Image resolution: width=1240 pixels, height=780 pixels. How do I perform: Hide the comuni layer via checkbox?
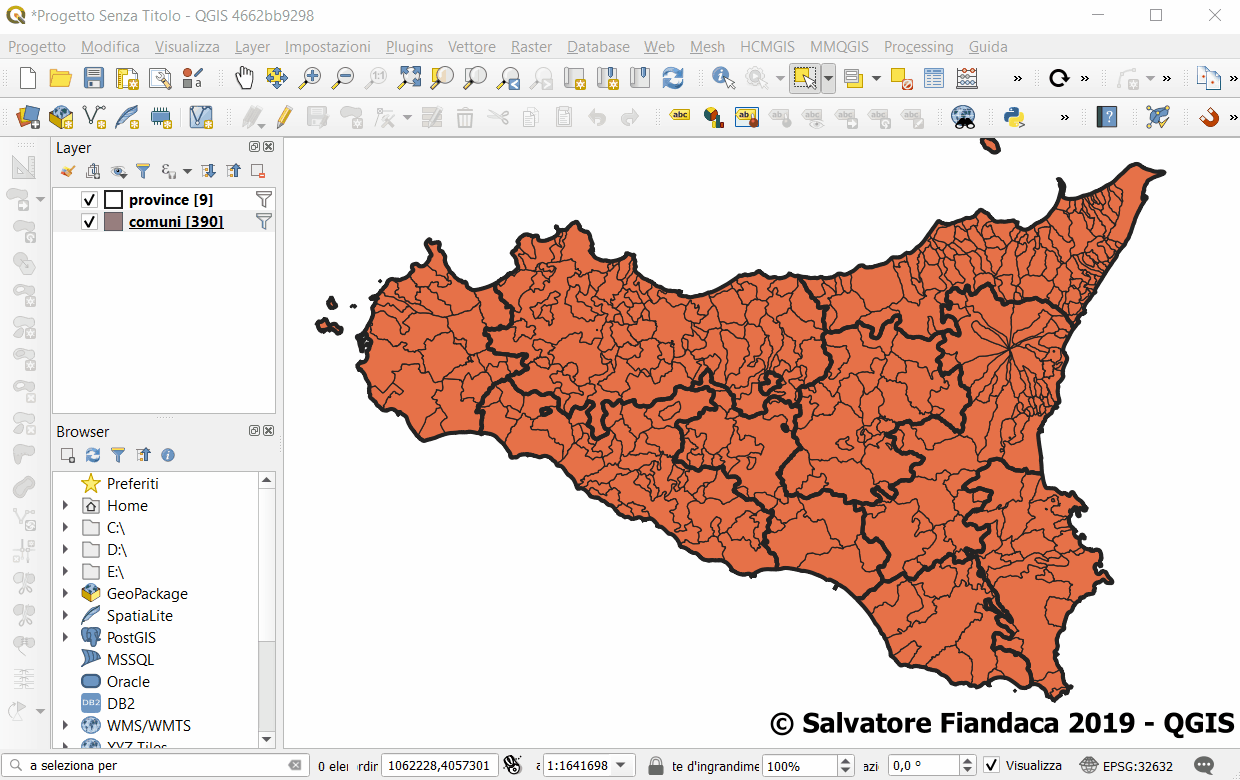pos(89,222)
